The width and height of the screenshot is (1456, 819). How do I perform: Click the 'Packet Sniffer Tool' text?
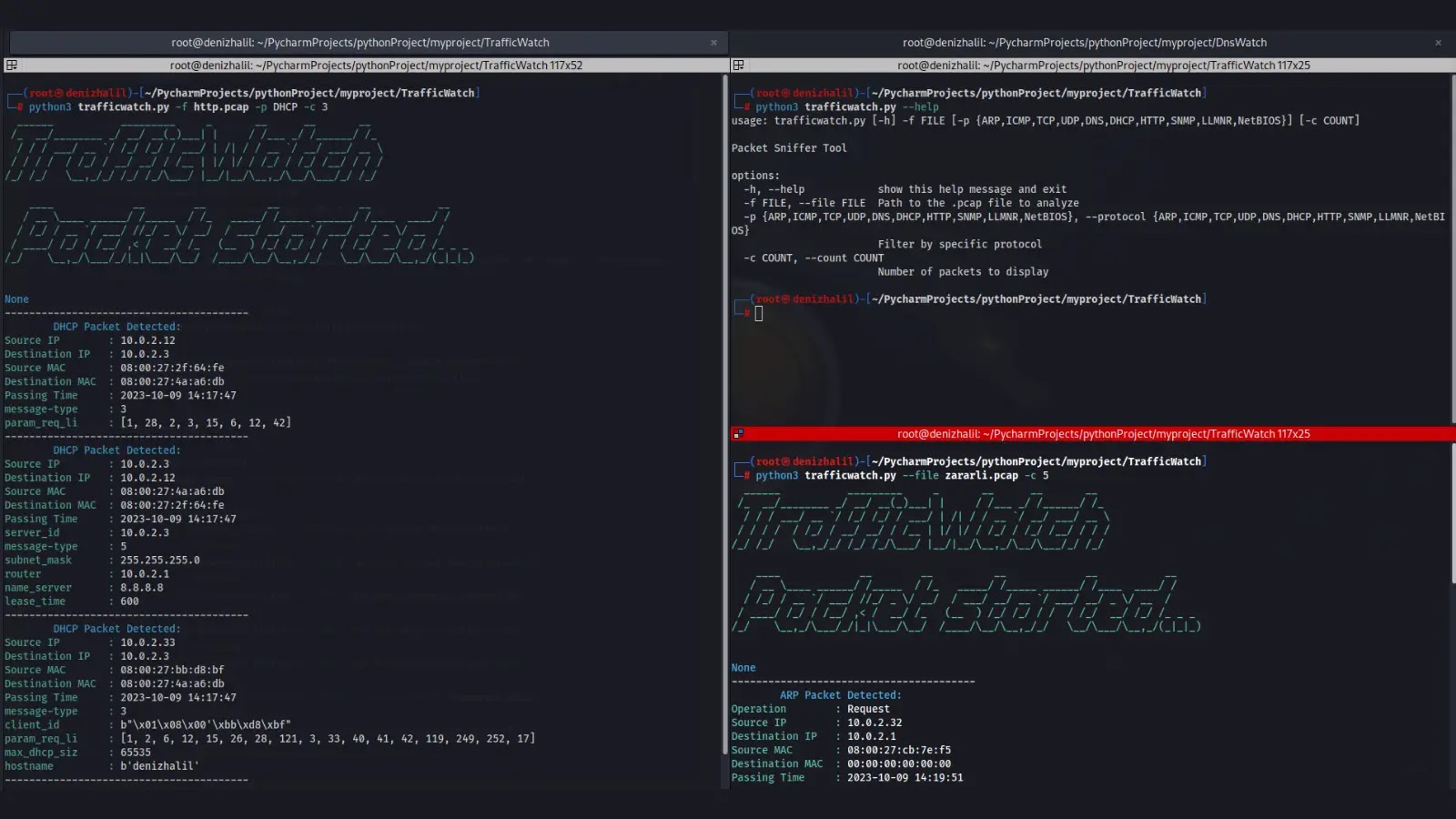tap(789, 147)
